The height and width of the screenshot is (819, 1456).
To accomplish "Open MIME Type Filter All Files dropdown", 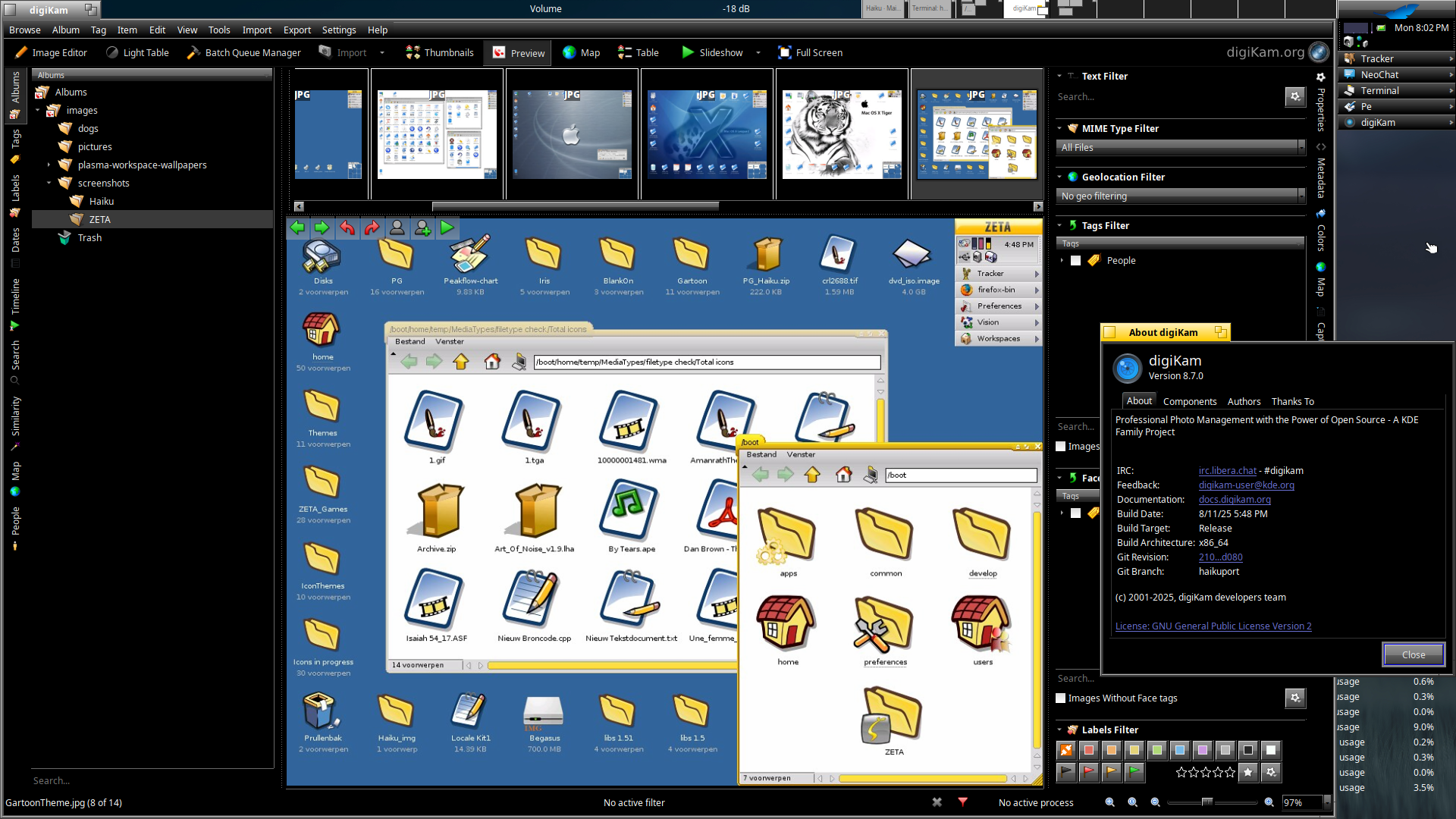I will pos(1181,147).
